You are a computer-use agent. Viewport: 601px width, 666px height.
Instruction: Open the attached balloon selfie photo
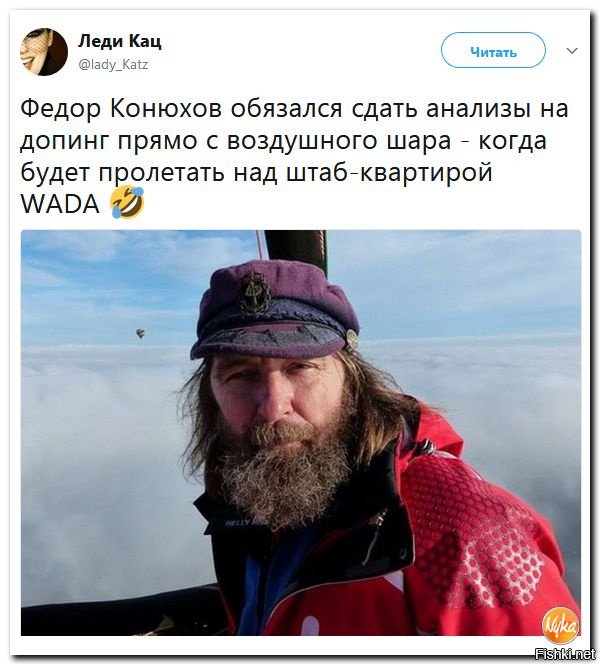click(301, 433)
